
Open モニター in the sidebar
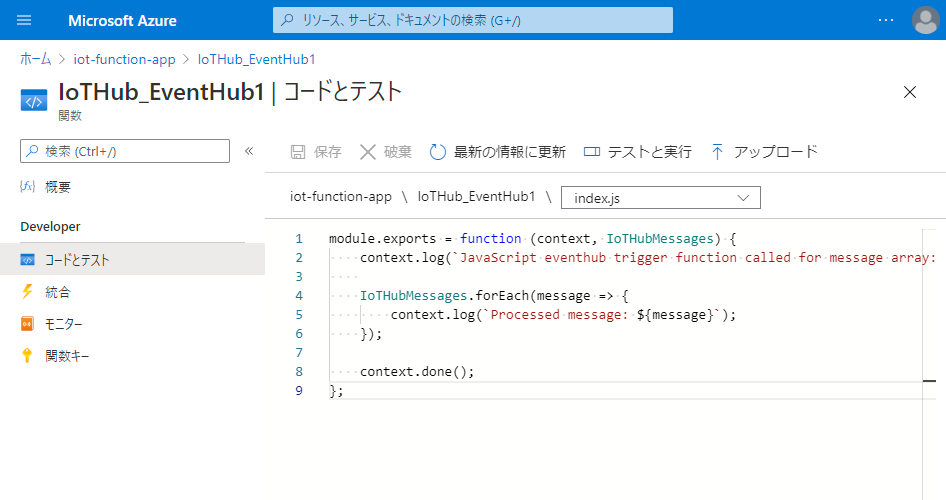point(64,324)
